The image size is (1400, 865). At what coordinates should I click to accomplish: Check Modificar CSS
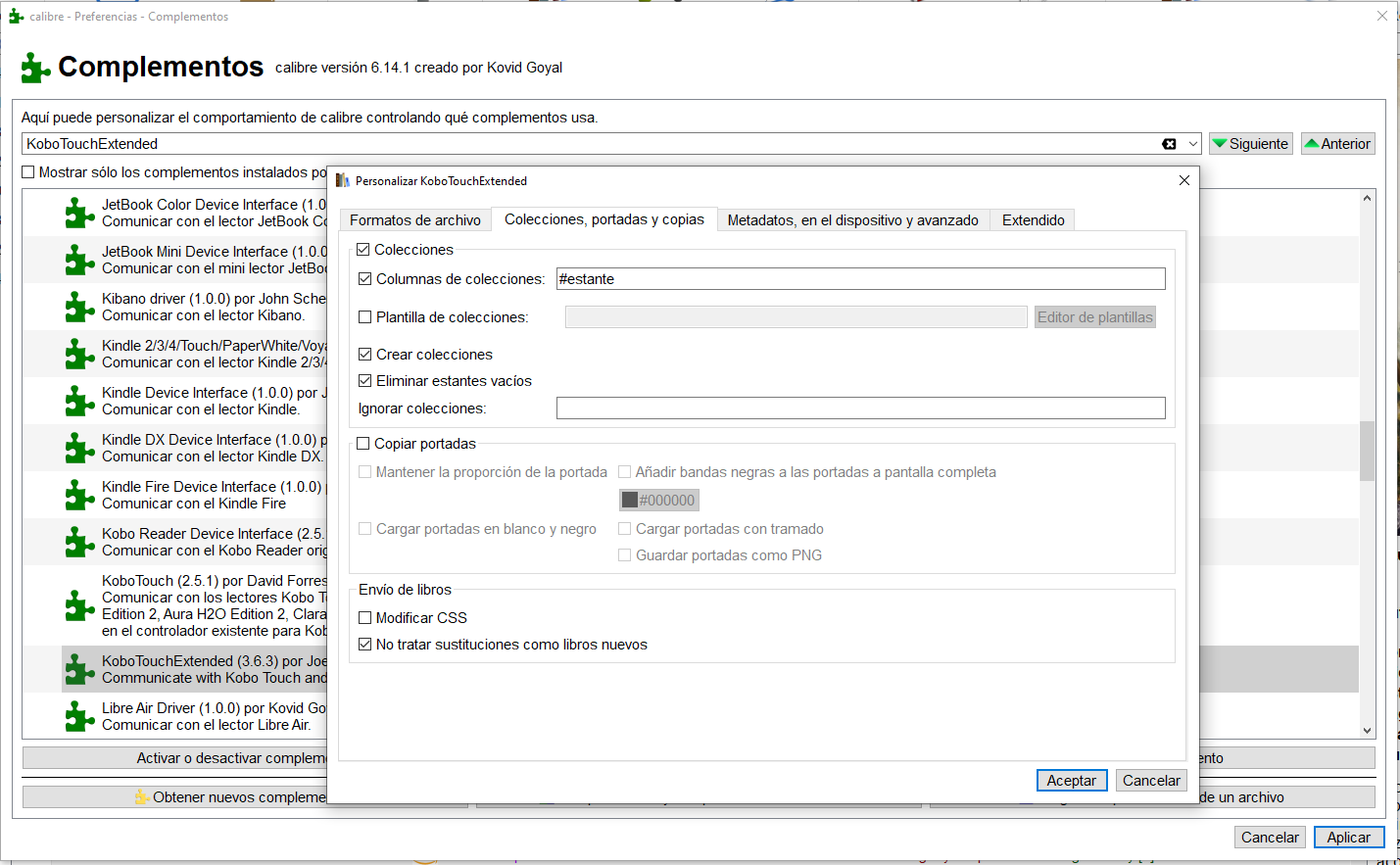click(x=365, y=618)
